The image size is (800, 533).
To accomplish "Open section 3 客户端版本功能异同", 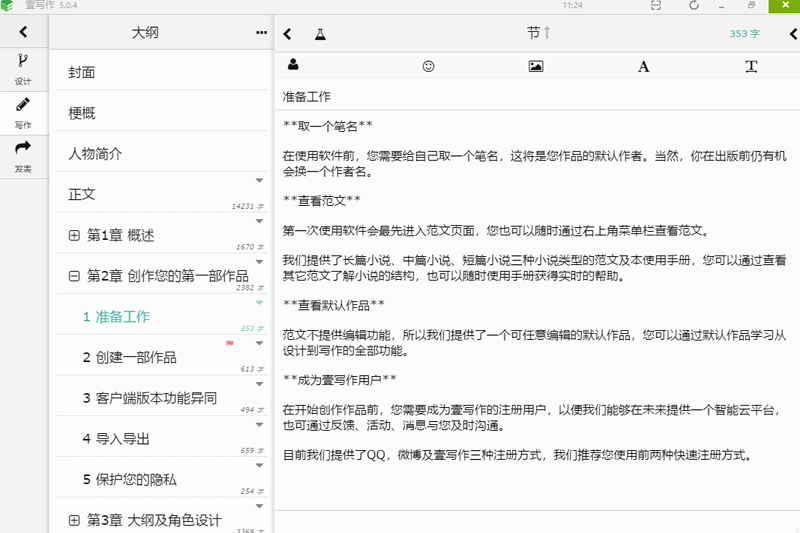I will [162, 398].
